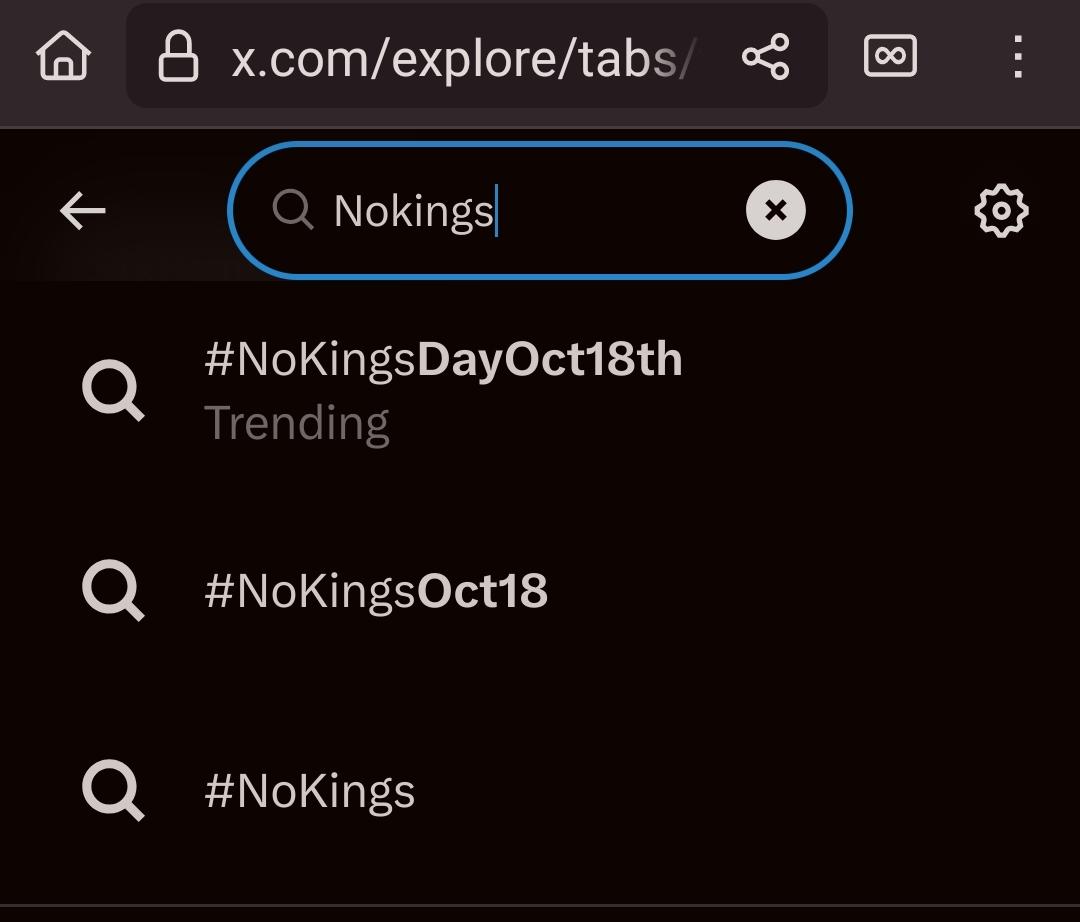Screen dimensions: 1080x922
Task: Tap search icon beside #NoKingsDayOct18th
Action: tap(113, 391)
